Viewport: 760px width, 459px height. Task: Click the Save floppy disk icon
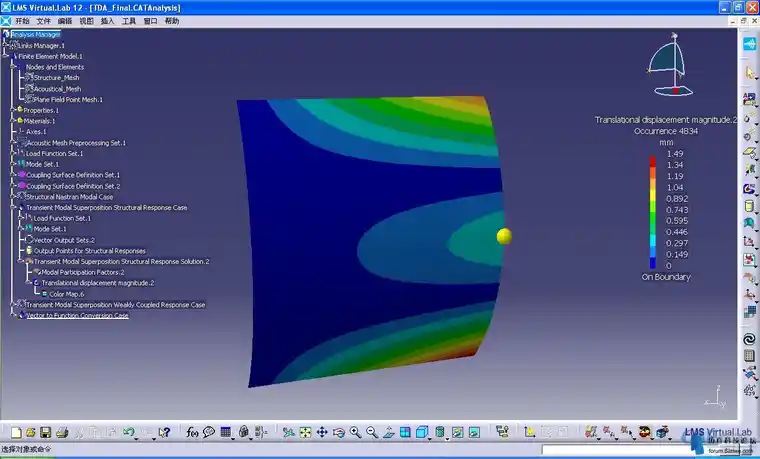(46, 432)
